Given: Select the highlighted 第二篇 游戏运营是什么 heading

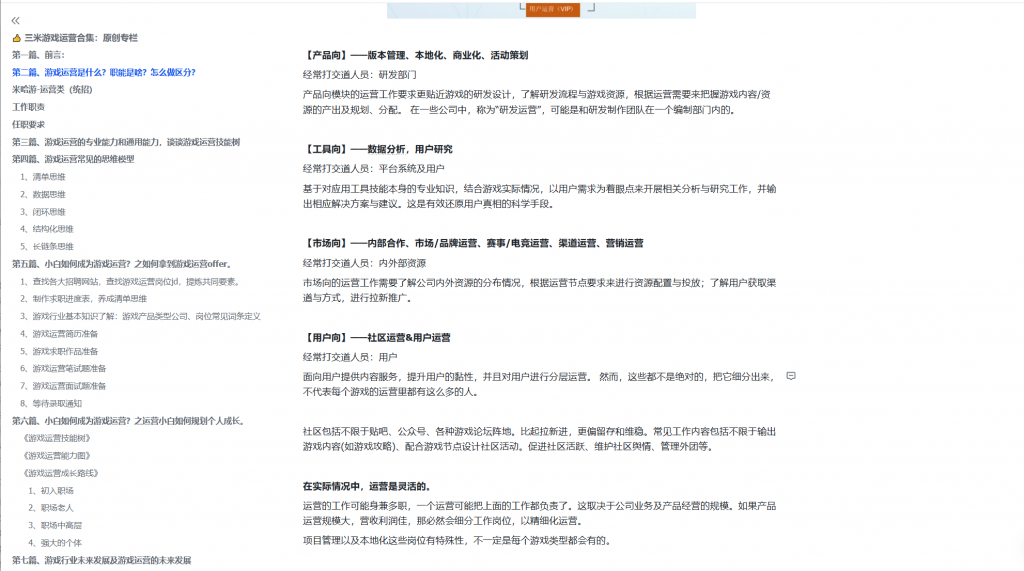Looking at the screenshot, I should coord(104,72).
